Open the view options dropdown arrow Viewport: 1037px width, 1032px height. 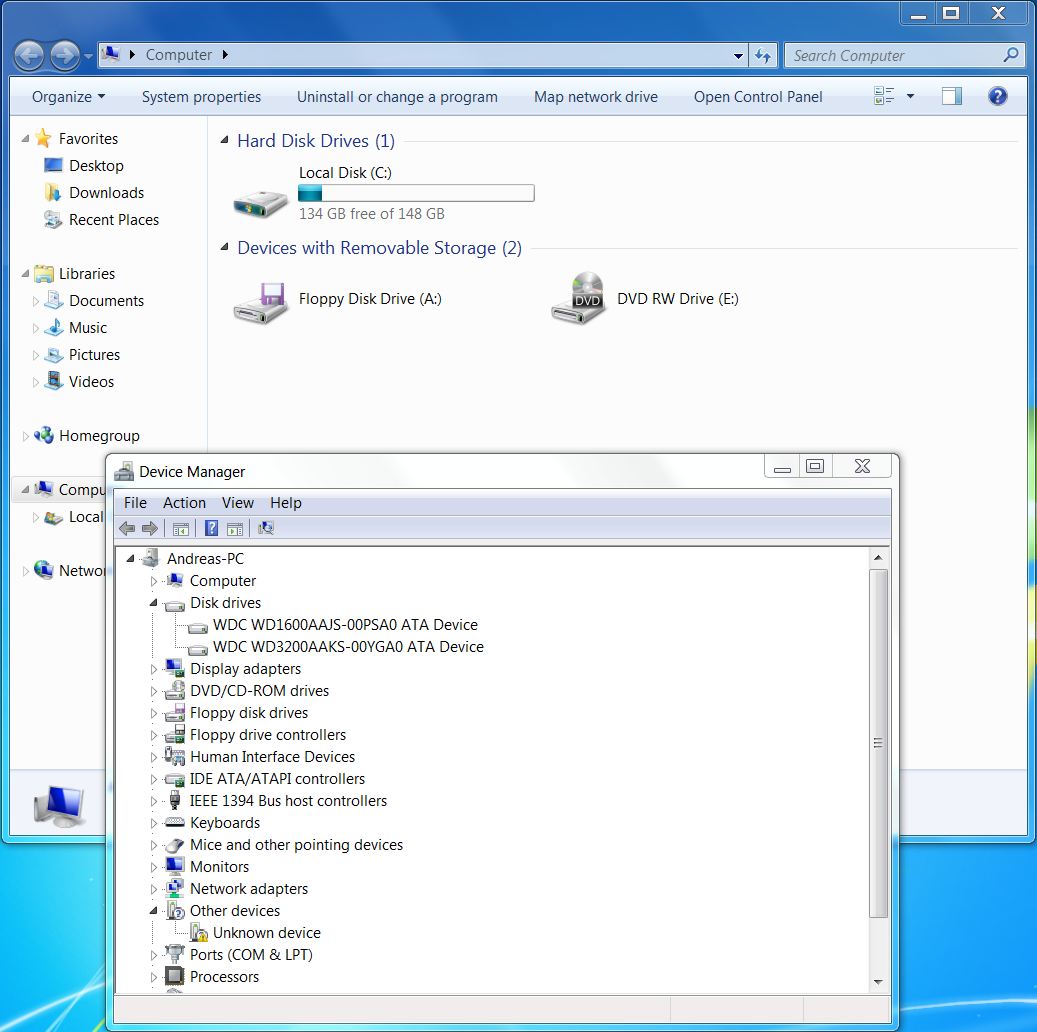tap(910, 97)
